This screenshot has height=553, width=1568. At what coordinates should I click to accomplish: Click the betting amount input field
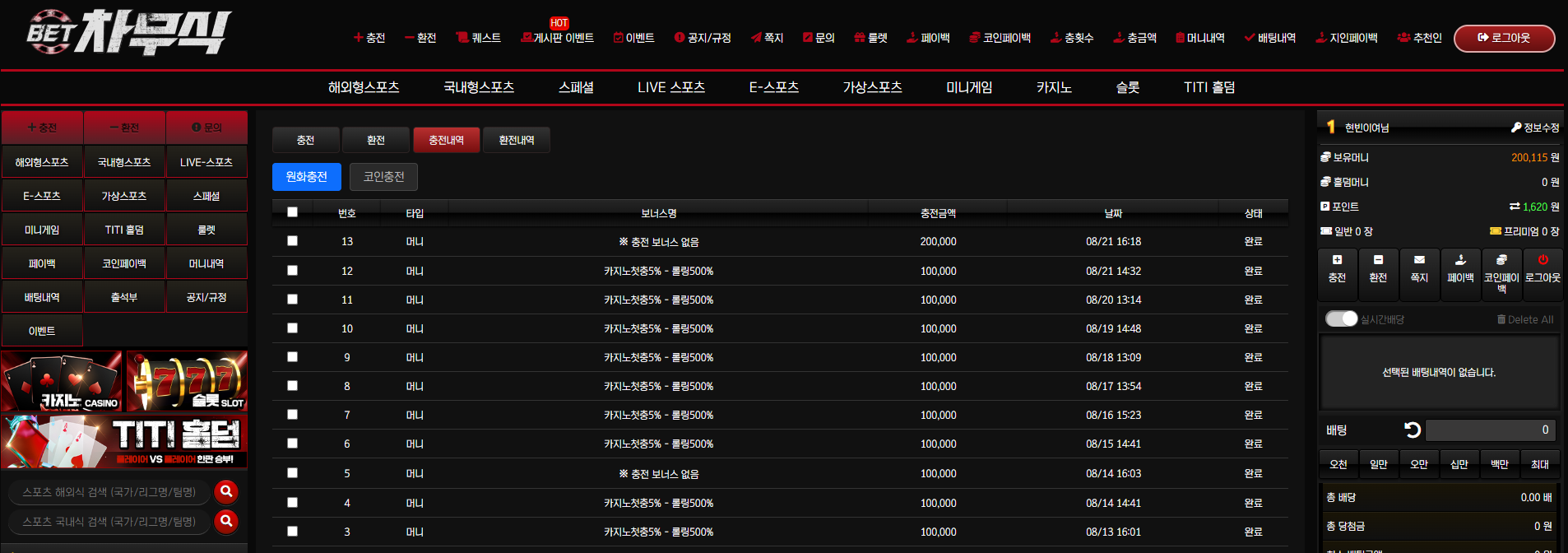click(x=1491, y=430)
